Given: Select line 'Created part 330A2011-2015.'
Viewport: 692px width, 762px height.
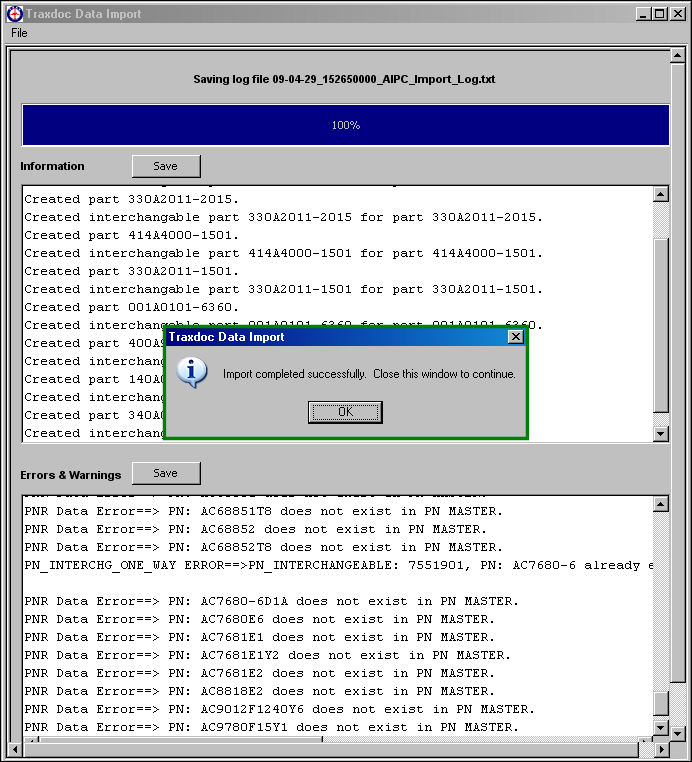Looking at the screenshot, I should pyautogui.click(x=132, y=199).
